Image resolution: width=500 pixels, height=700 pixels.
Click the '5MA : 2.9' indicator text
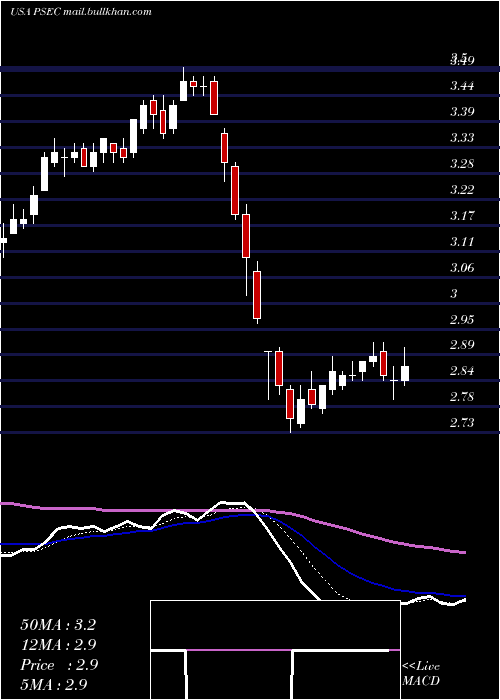[54, 685]
